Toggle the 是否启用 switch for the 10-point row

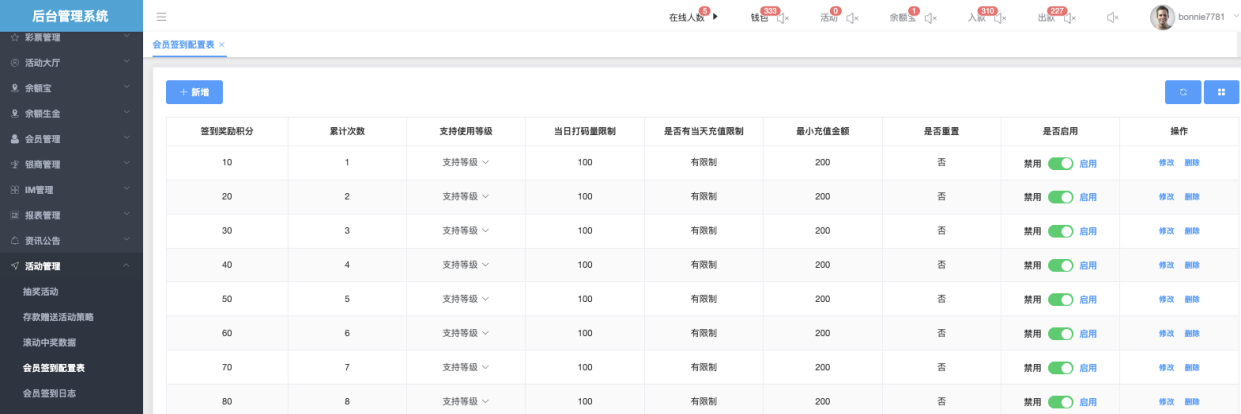pyautogui.click(x=1060, y=163)
